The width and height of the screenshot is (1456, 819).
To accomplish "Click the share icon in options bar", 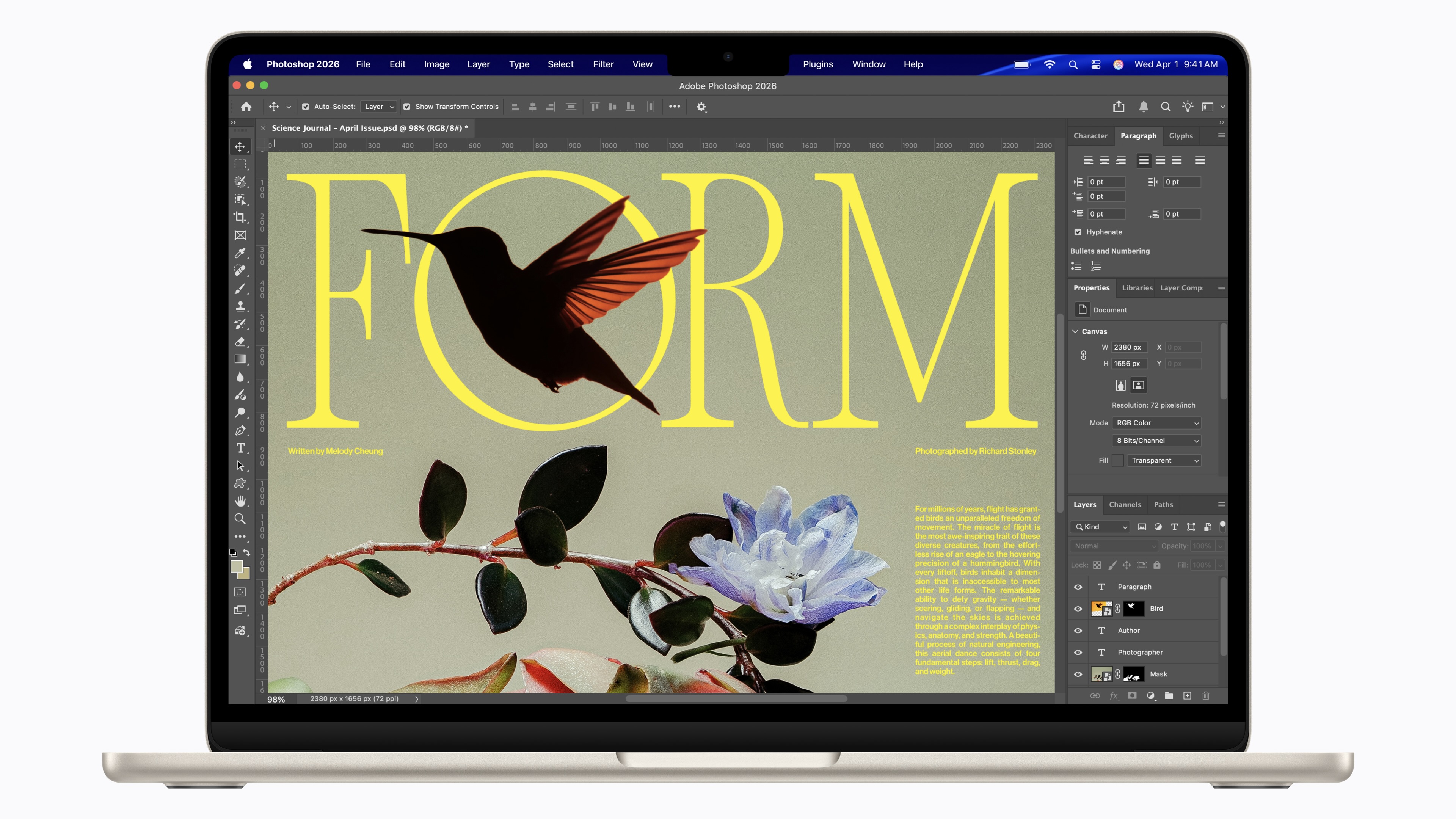I will click(1119, 106).
